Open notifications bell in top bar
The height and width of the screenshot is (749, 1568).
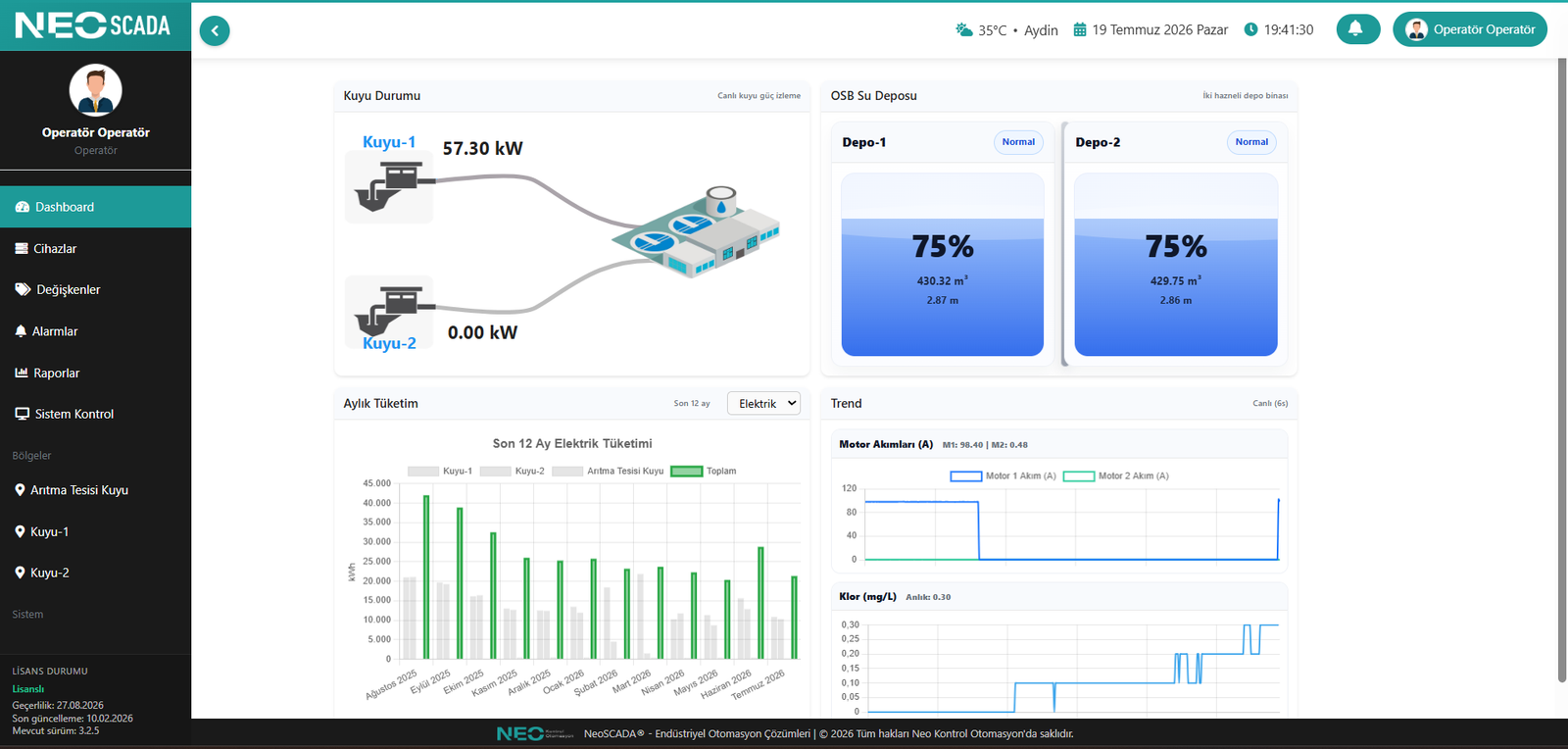click(1358, 28)
